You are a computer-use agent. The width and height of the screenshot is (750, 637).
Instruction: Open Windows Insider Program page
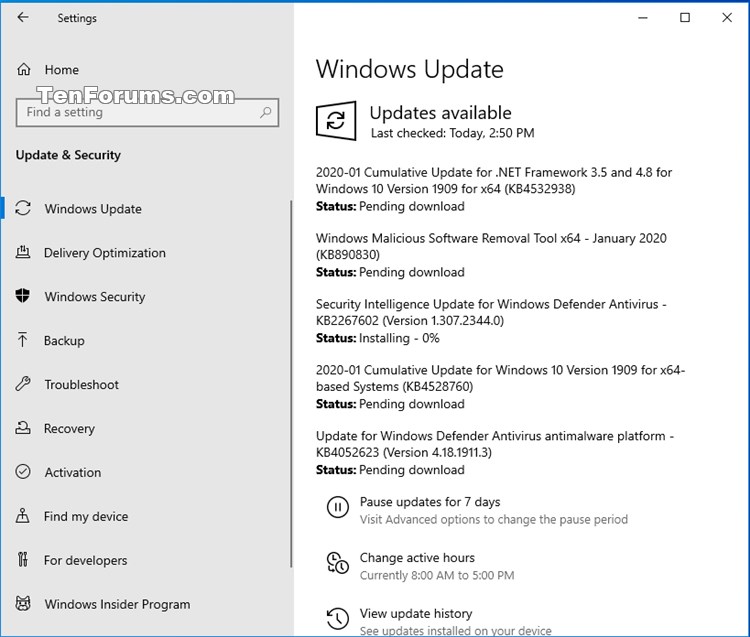pyautogui.click(x=117, y=604)
